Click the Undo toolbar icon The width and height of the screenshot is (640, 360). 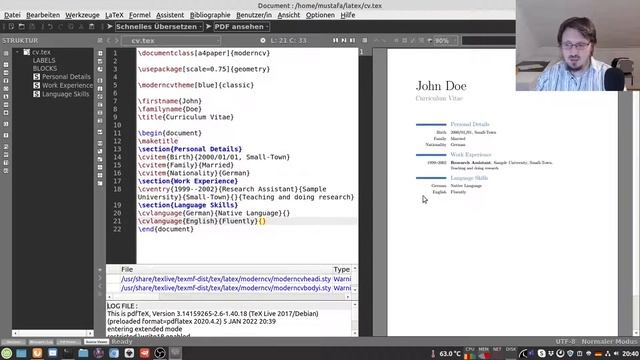point(51,27)
